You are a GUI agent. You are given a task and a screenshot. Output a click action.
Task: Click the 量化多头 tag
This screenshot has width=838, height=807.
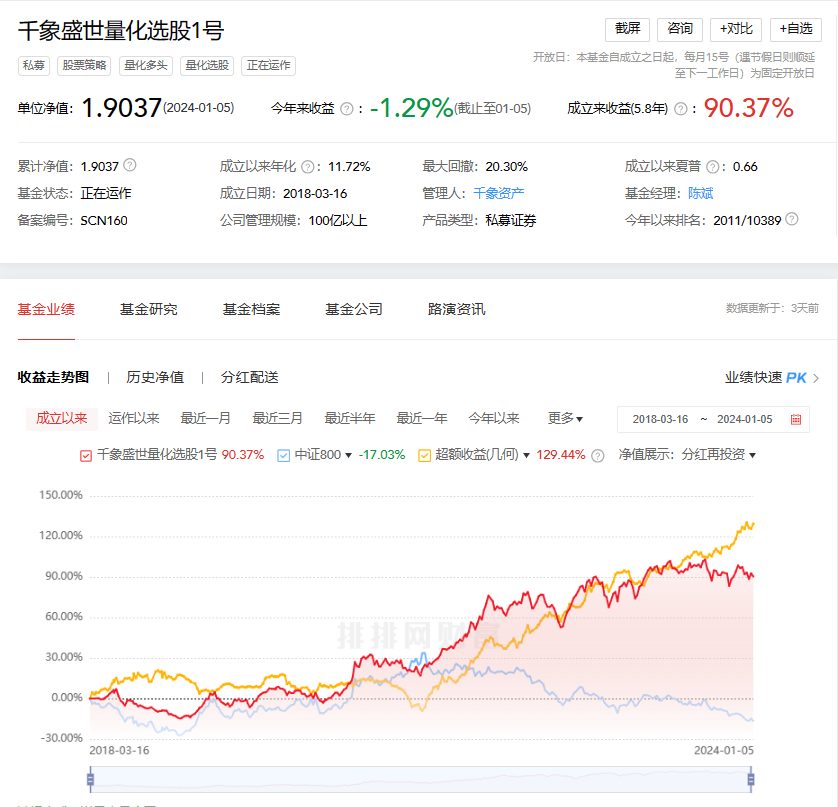coord(145,66)
